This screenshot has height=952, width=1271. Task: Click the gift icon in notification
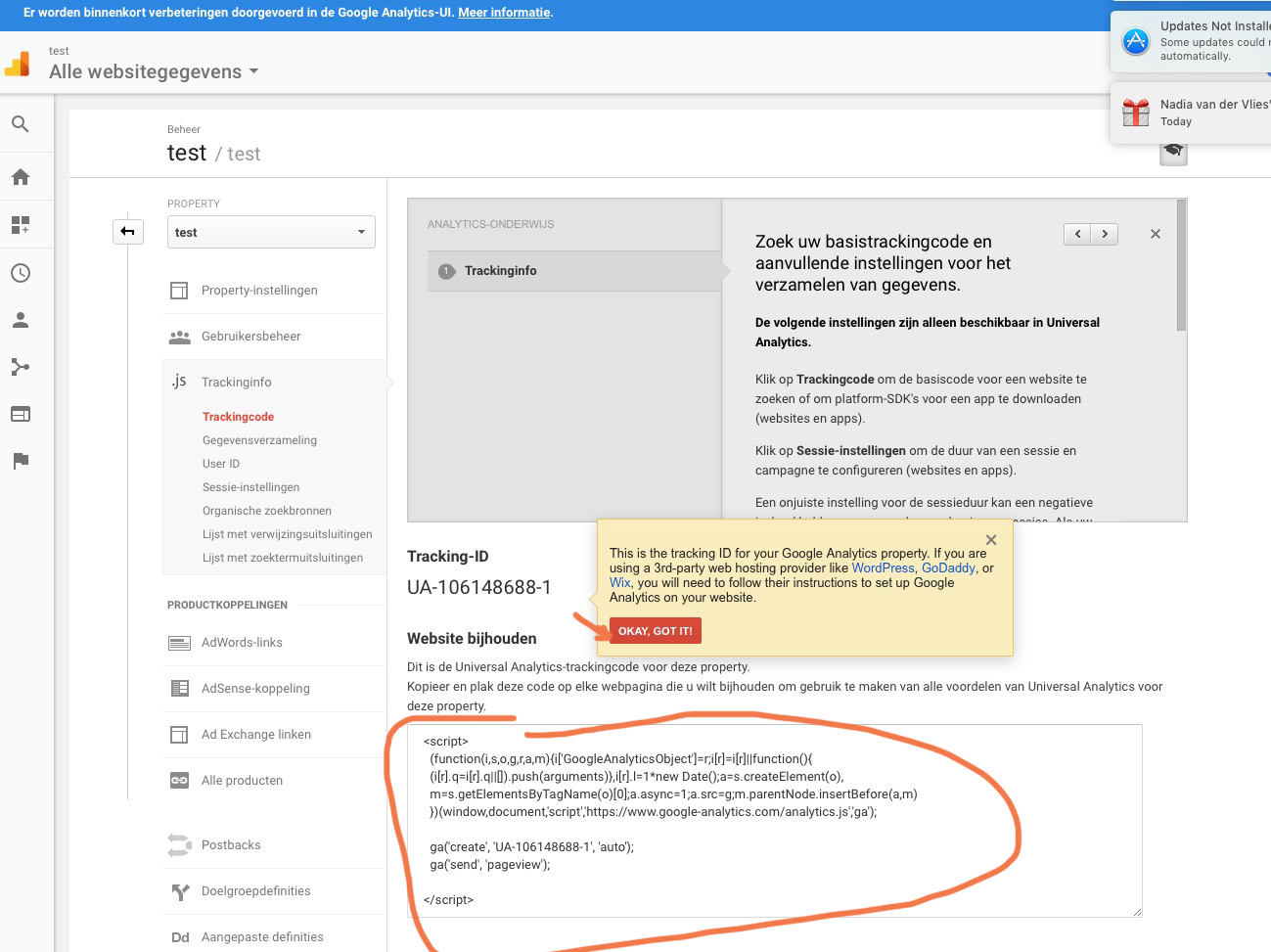1136,113
